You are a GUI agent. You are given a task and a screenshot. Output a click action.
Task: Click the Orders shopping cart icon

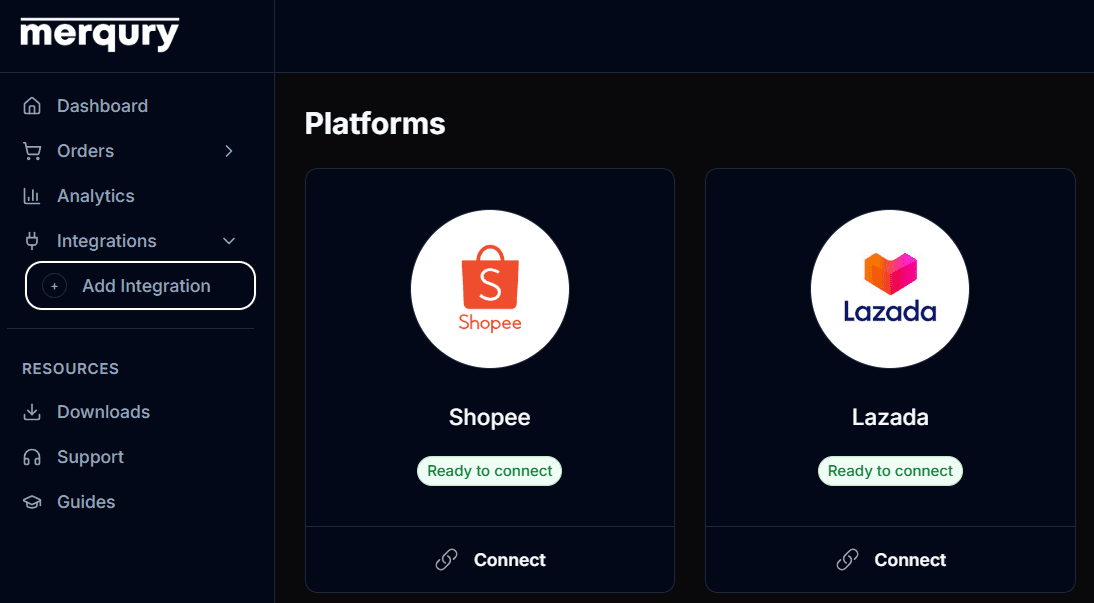[32, 151]
